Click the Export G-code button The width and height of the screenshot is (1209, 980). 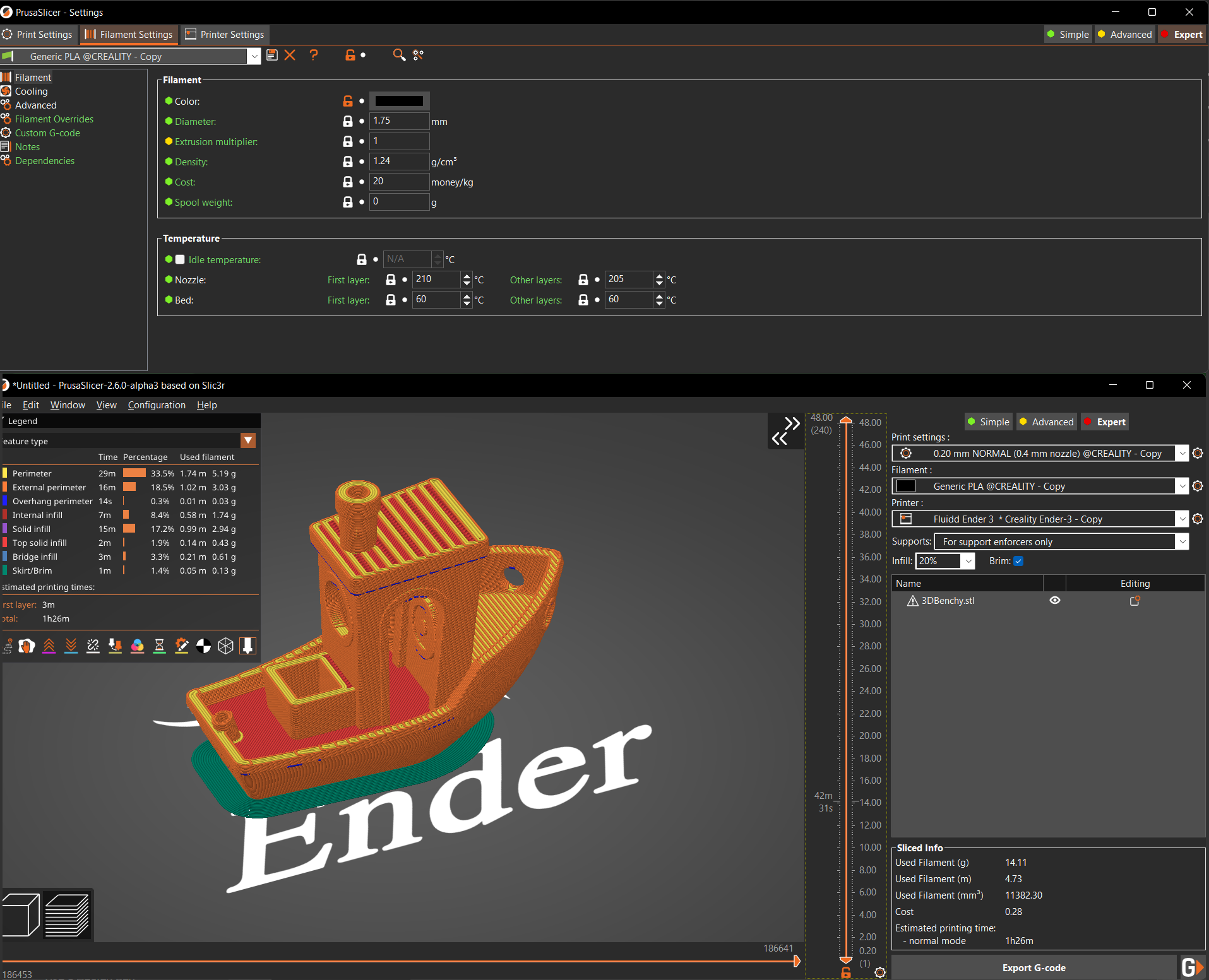pyautogui.click(x=1033, y=967)
